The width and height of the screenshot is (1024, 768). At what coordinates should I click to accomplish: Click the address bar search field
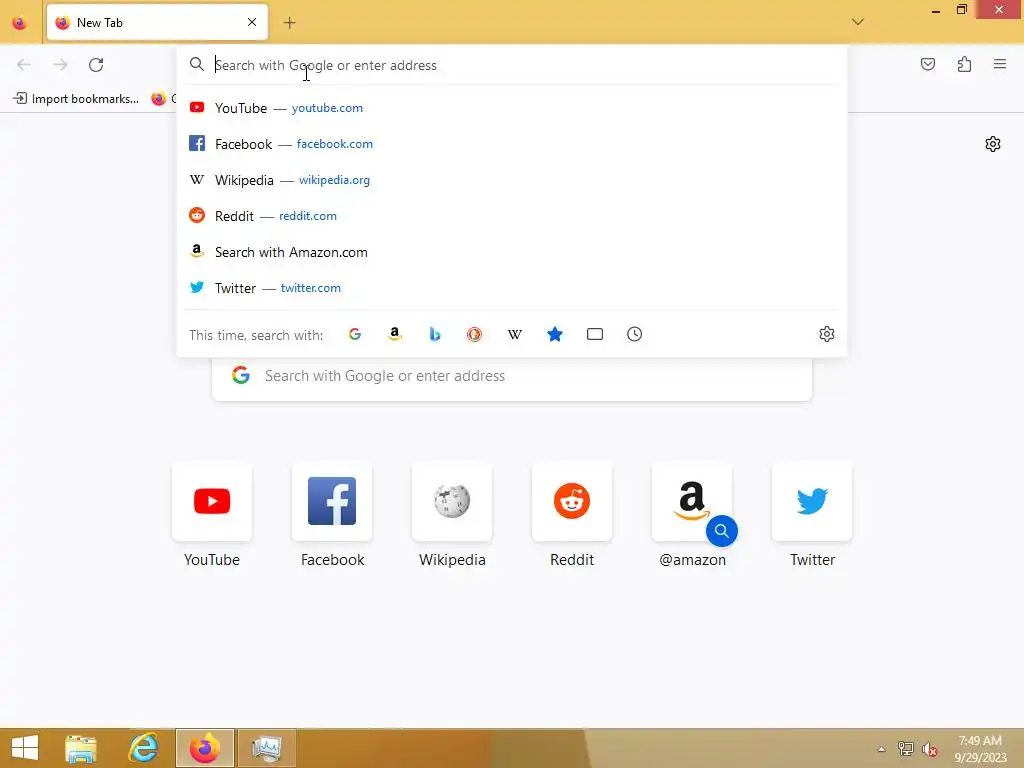point(511,65)
